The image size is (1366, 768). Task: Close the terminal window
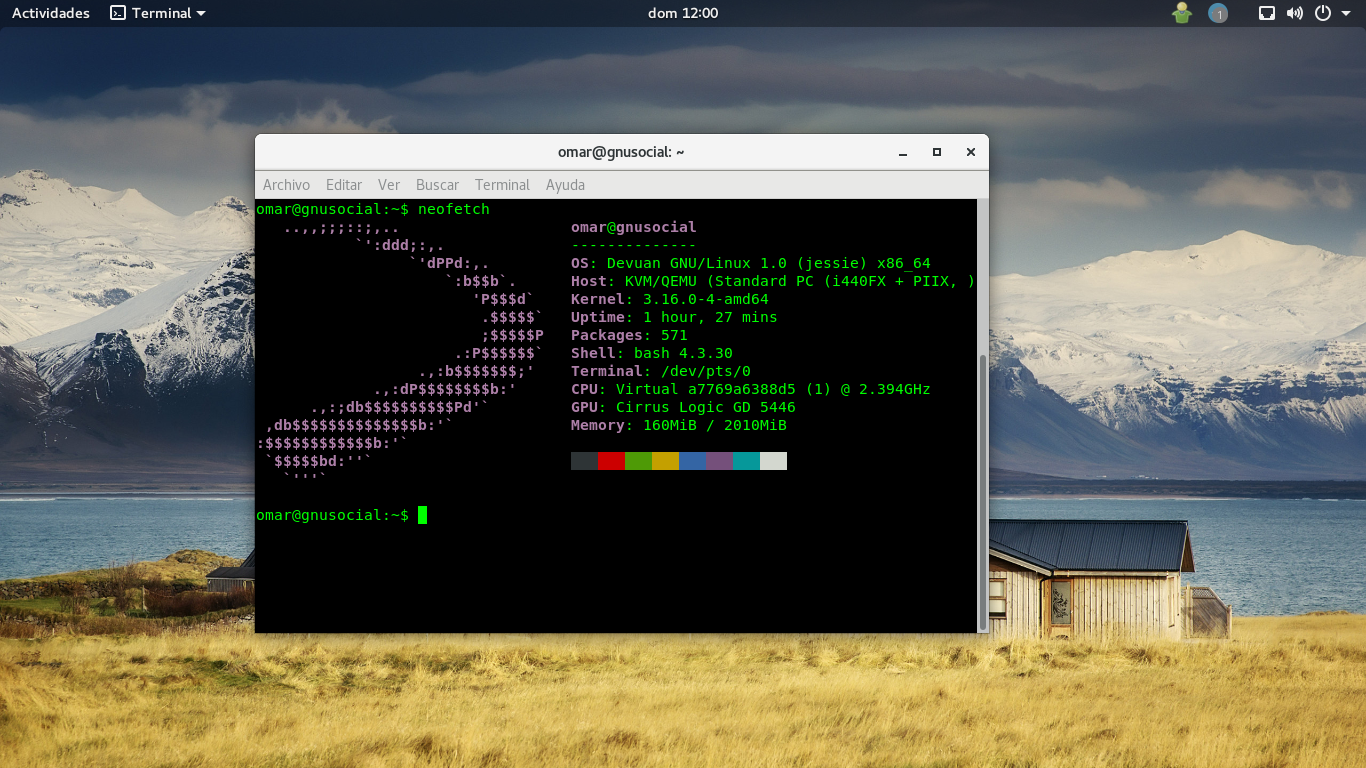click(970, 153)
